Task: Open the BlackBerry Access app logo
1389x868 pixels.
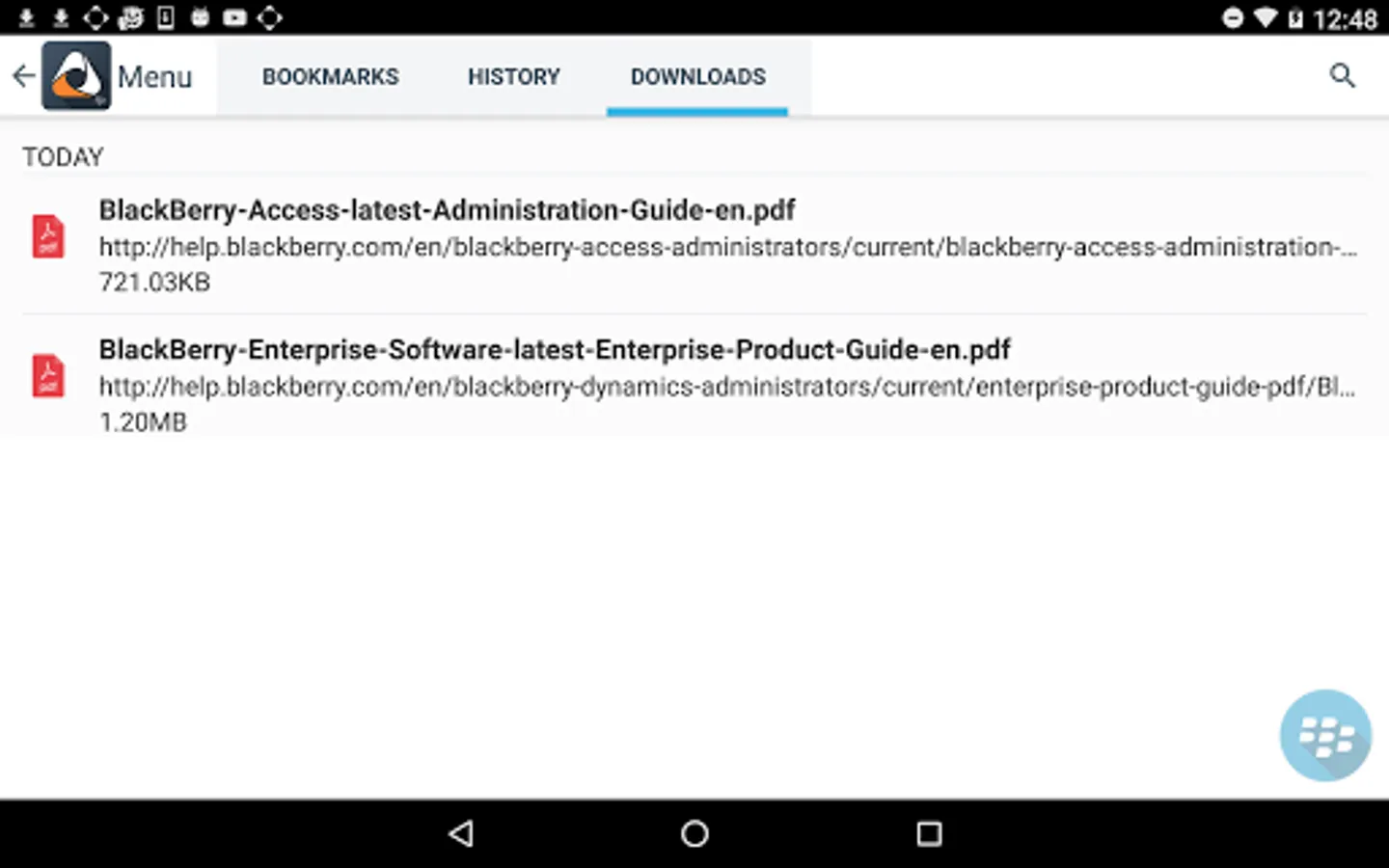Action: 76,76
